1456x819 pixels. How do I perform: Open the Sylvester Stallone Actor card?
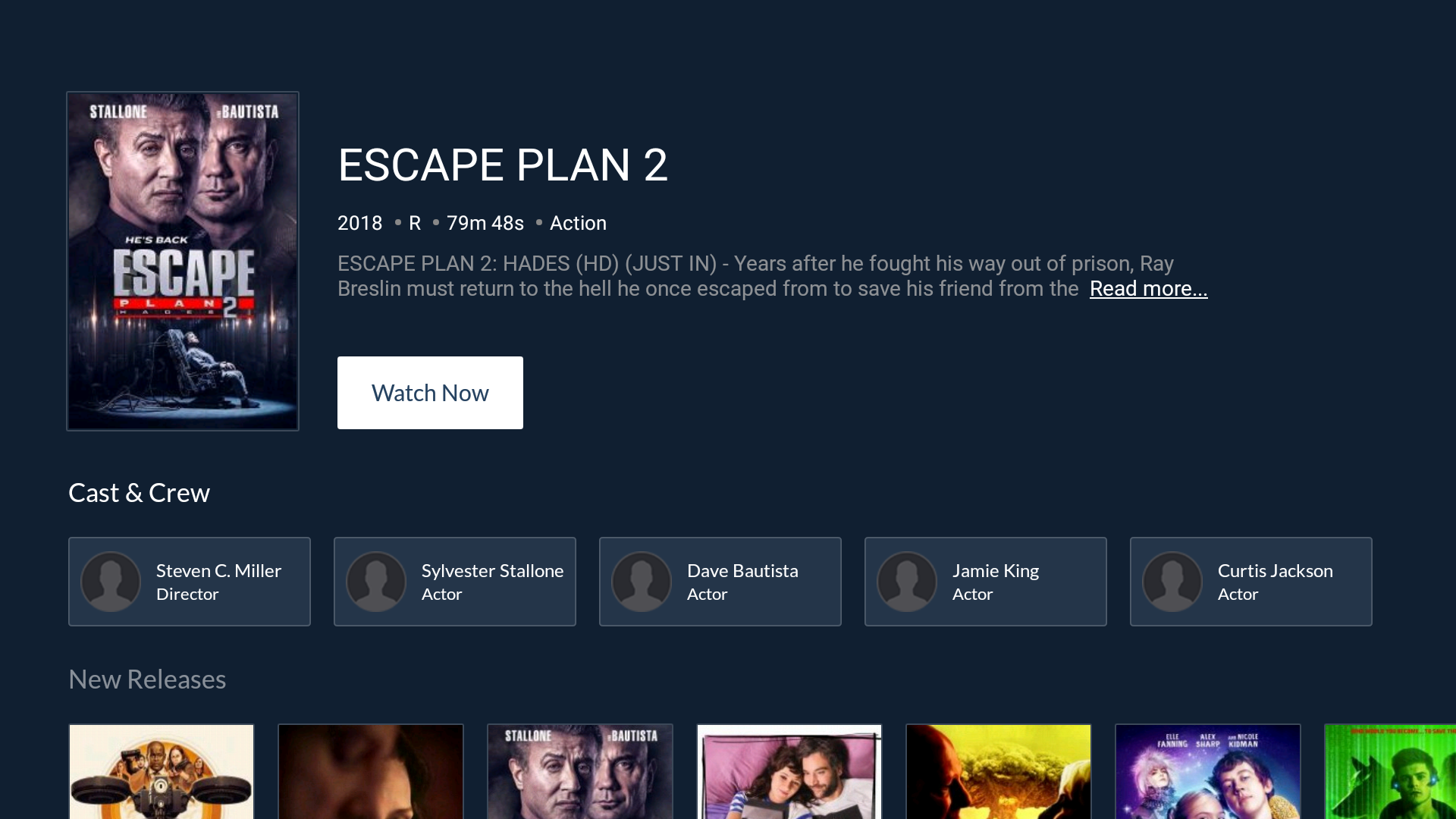coord(455,582)
